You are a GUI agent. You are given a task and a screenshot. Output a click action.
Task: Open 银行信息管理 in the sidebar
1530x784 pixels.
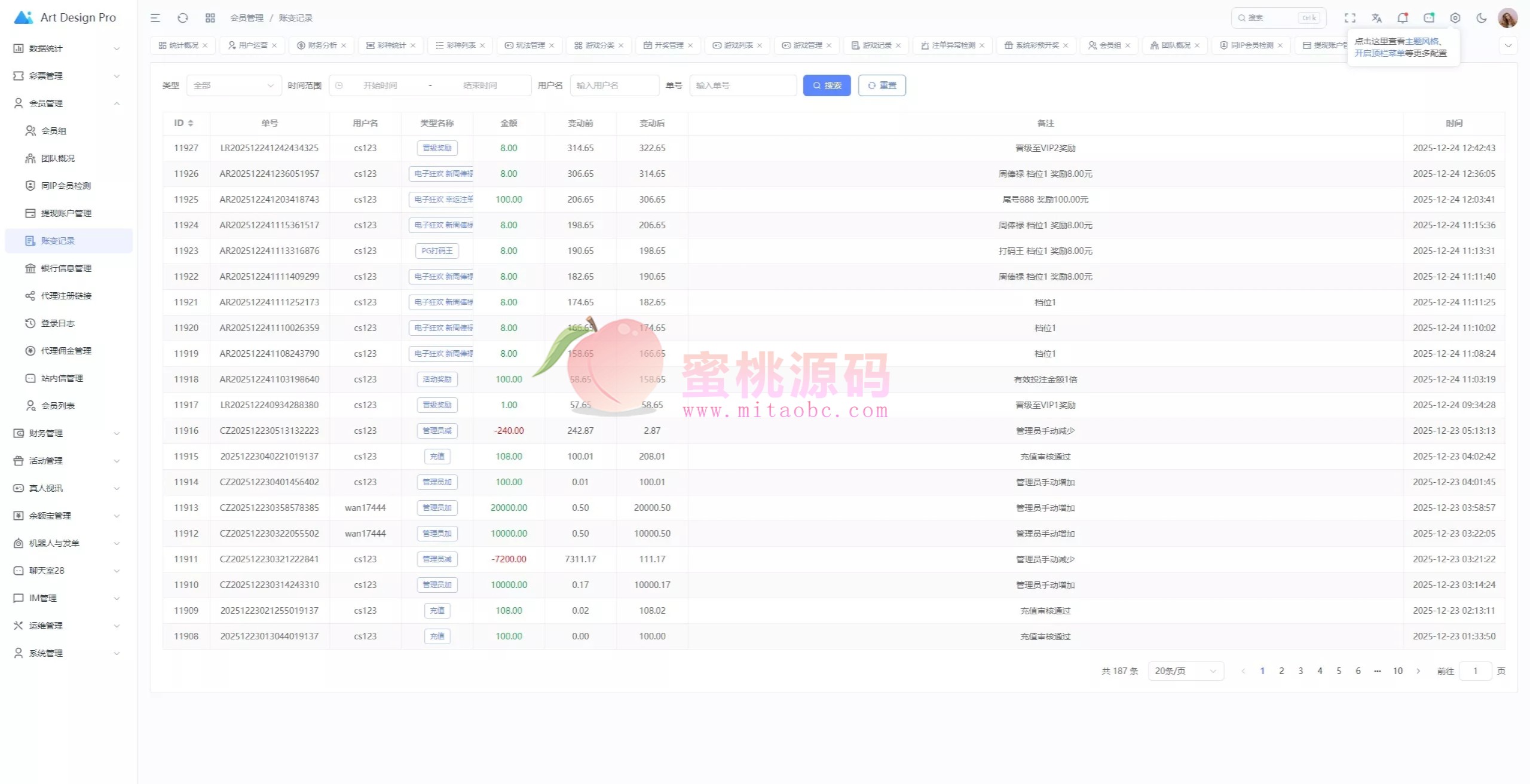[66, 268]
